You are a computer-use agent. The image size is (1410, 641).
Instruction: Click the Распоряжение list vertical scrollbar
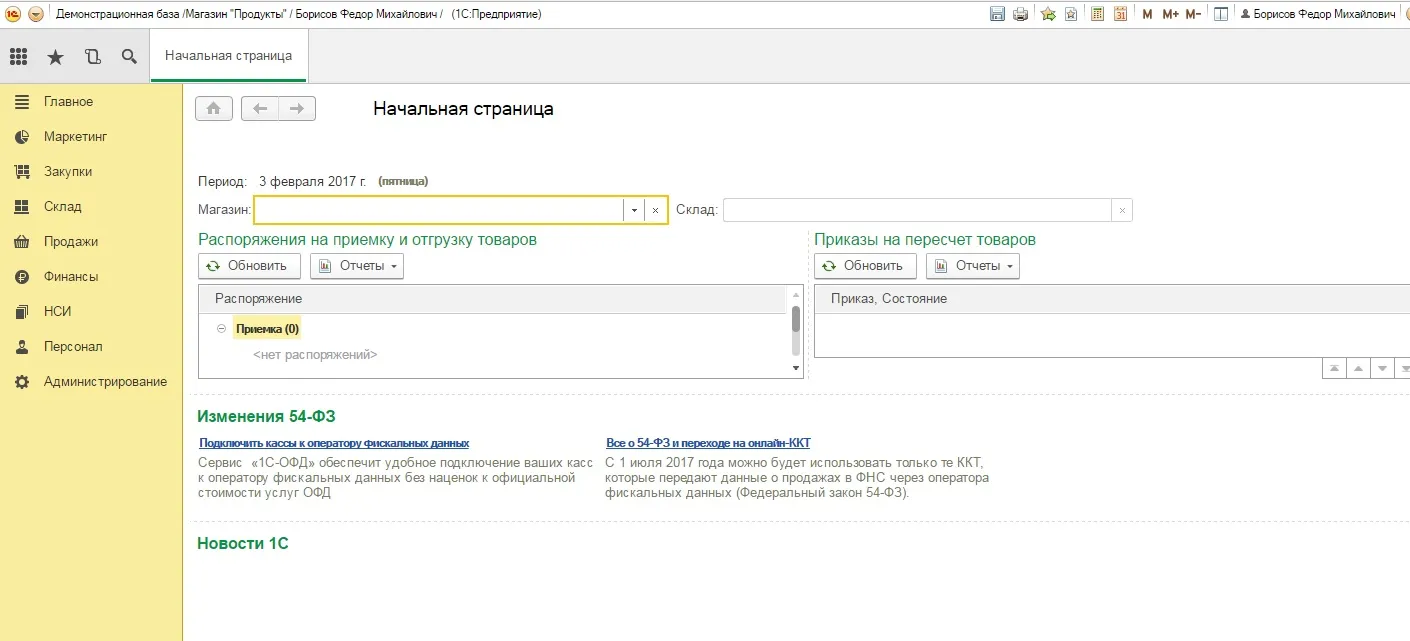pyautogui.click(x=796, y=320)
